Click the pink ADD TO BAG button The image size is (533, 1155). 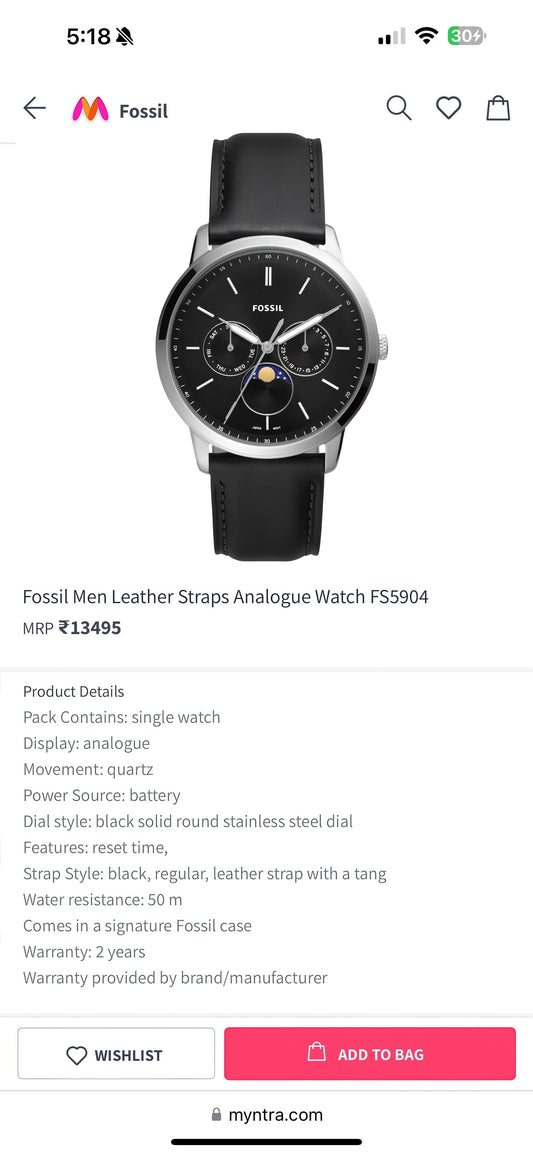pyautogui.click(x=370, y=1054)
